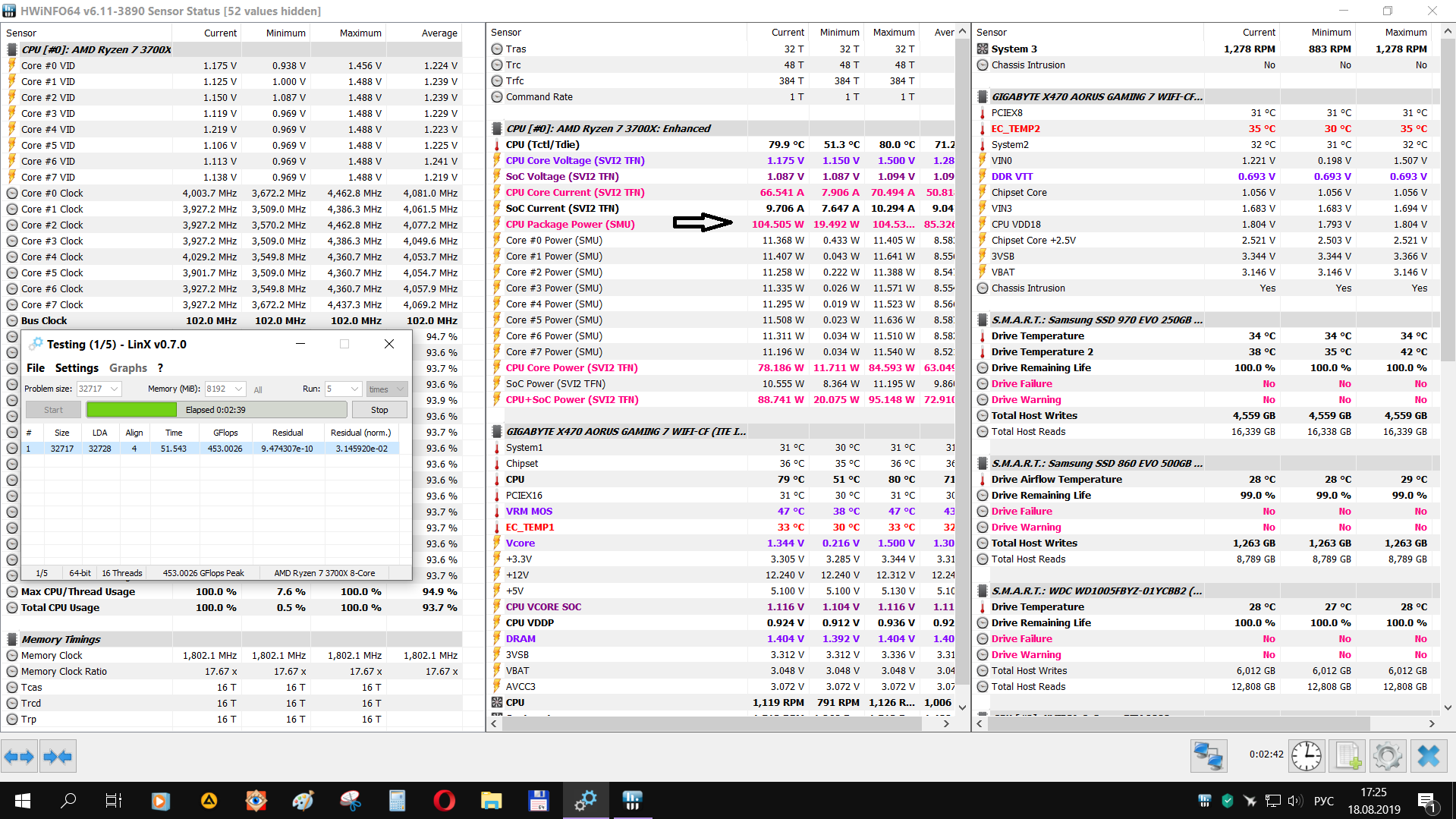Select 'CPU [#0]: AMD Ryzen 7 3700X: Enhanced' group header
1456x819 pixels.
click(608, 128)
